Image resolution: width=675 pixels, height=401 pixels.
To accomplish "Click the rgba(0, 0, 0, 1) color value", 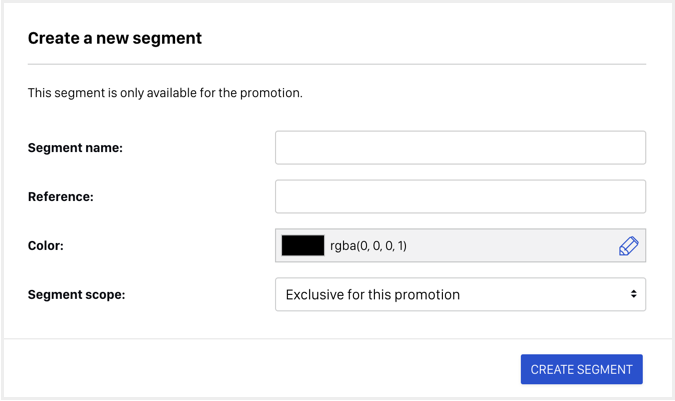I will pos(368,246).
